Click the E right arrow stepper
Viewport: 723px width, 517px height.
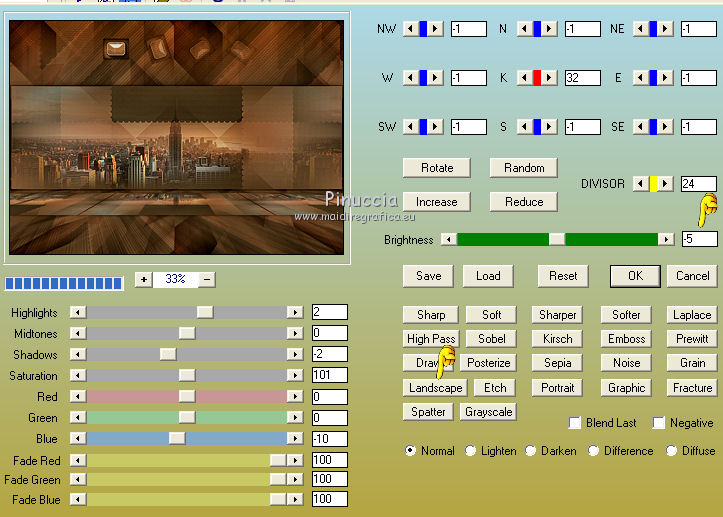(664, 77)
